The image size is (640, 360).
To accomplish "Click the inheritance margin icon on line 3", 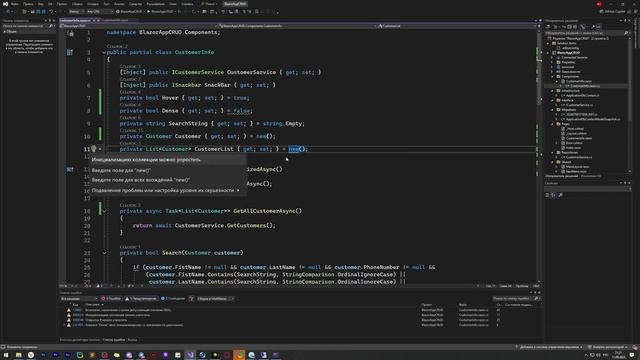I will coord(70,52).
